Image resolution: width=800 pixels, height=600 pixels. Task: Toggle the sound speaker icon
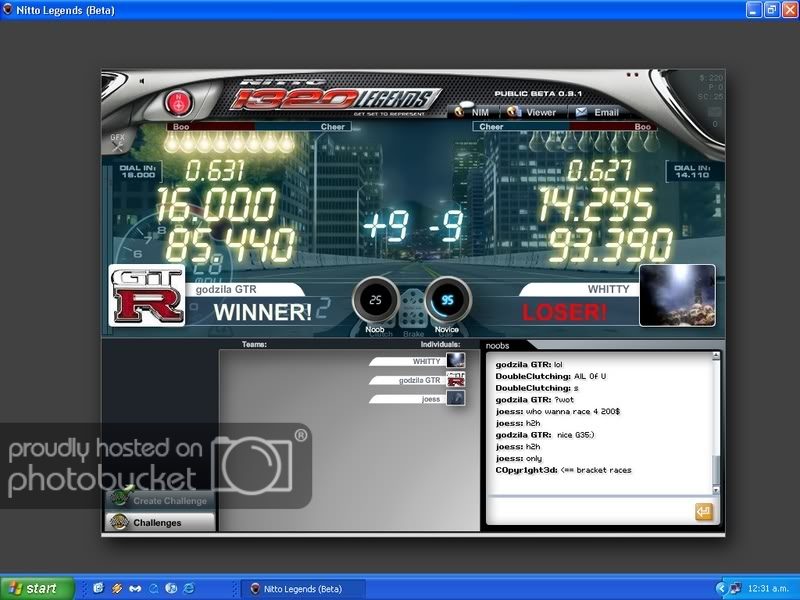[x=142, y=81]
